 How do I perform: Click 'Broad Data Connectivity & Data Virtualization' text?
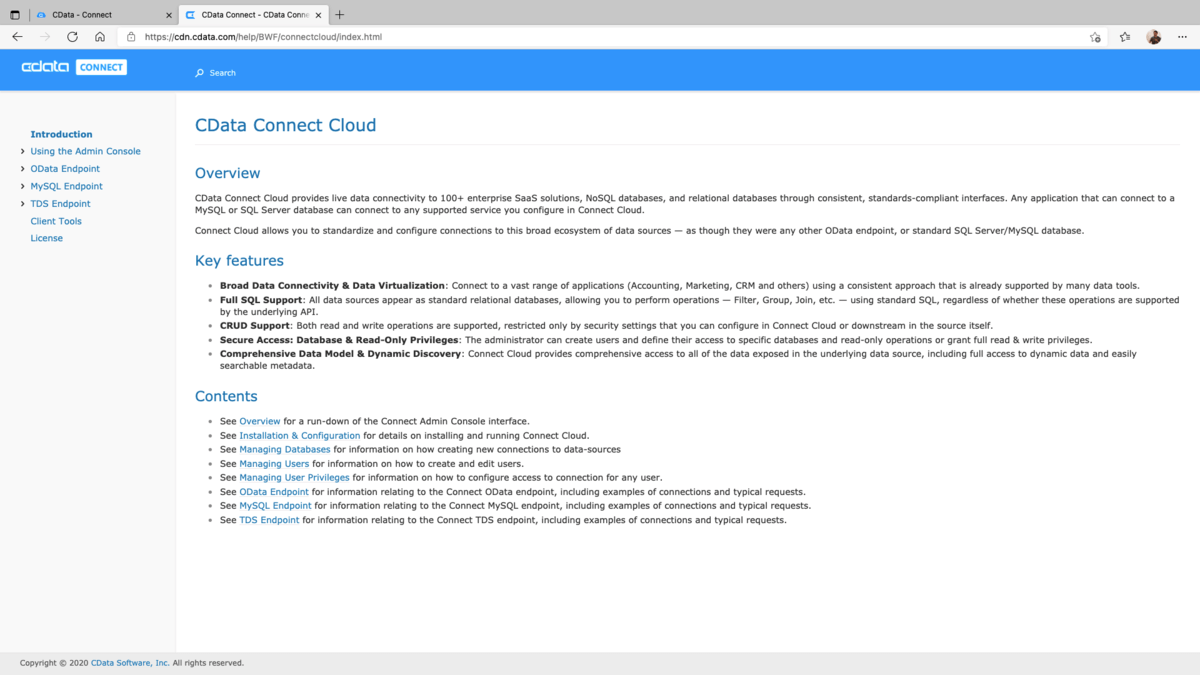tap(332, 286)
